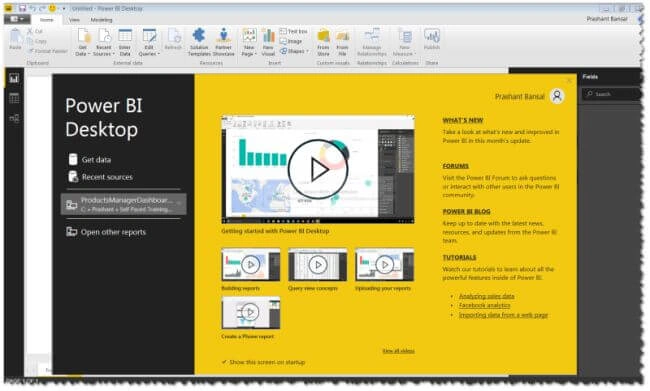Switch to Relationships view in left sidebar

14,119
